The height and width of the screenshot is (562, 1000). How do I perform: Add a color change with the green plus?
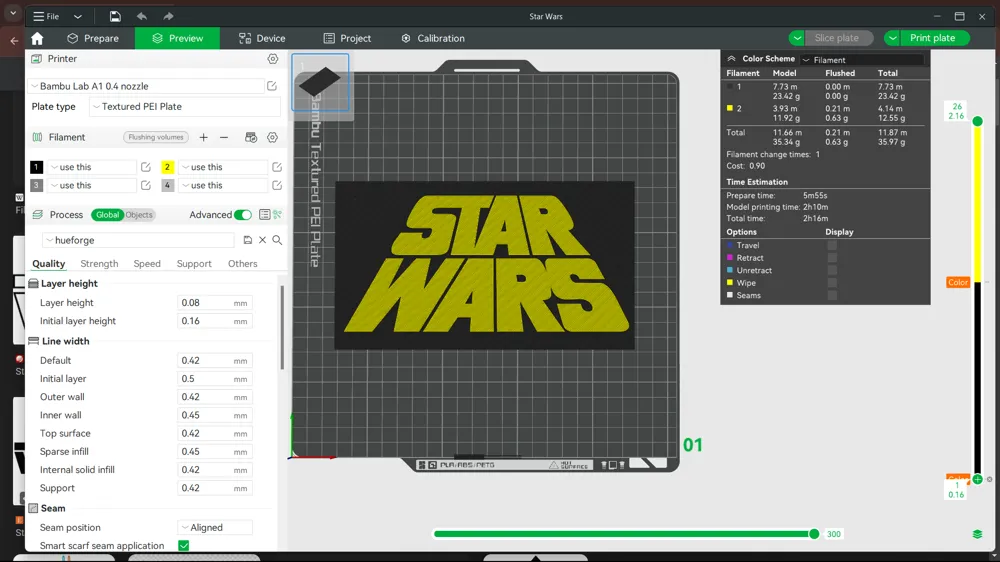tap(977, 479)
